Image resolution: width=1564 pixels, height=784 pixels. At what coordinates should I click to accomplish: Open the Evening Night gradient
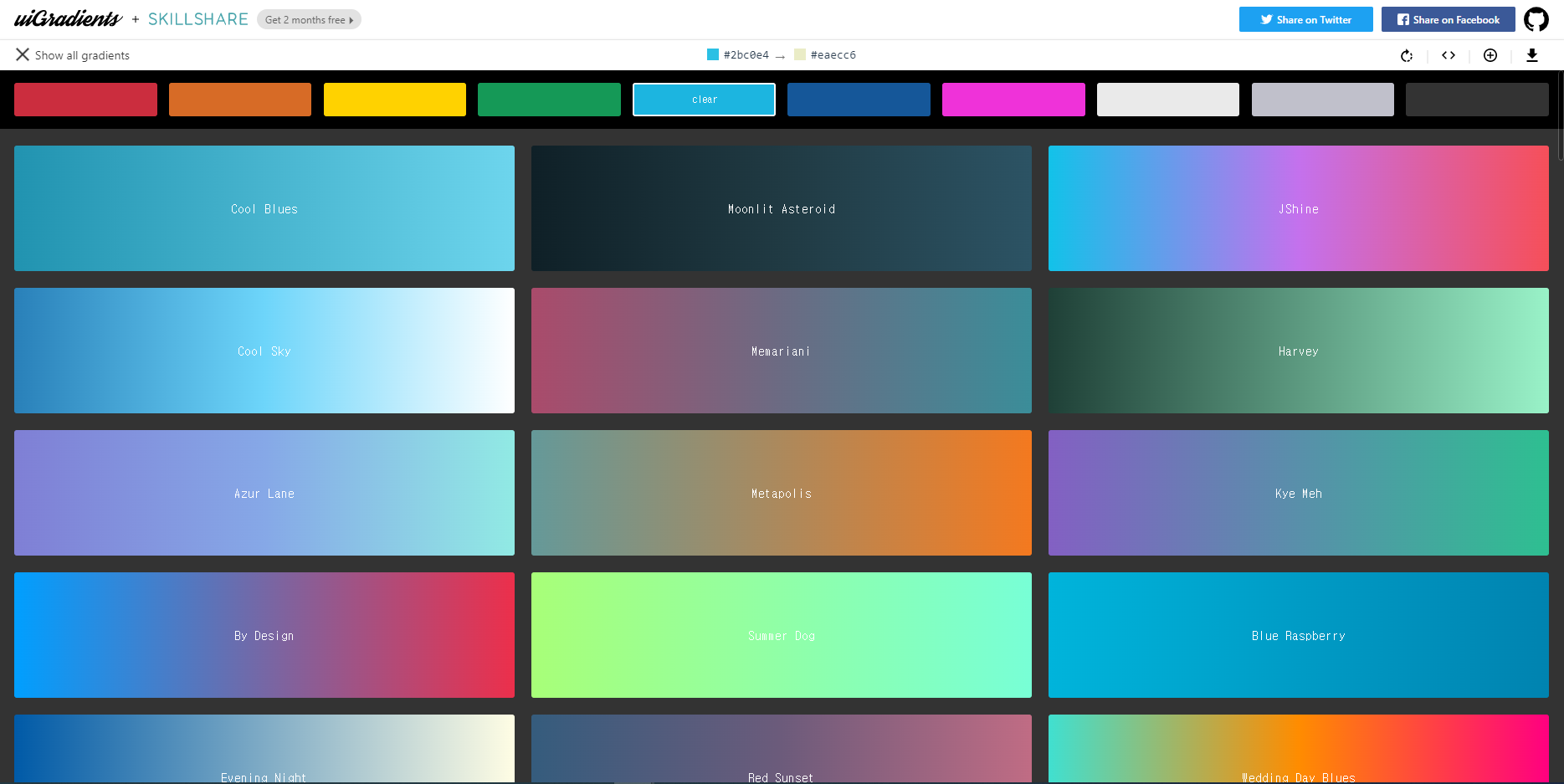click(x=264, y=749)
